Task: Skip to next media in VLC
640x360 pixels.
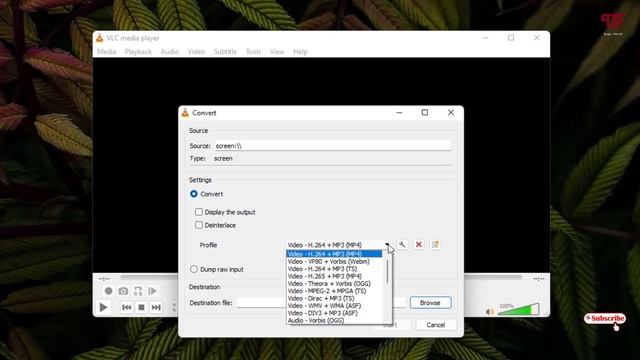Action: pos(156,307)
